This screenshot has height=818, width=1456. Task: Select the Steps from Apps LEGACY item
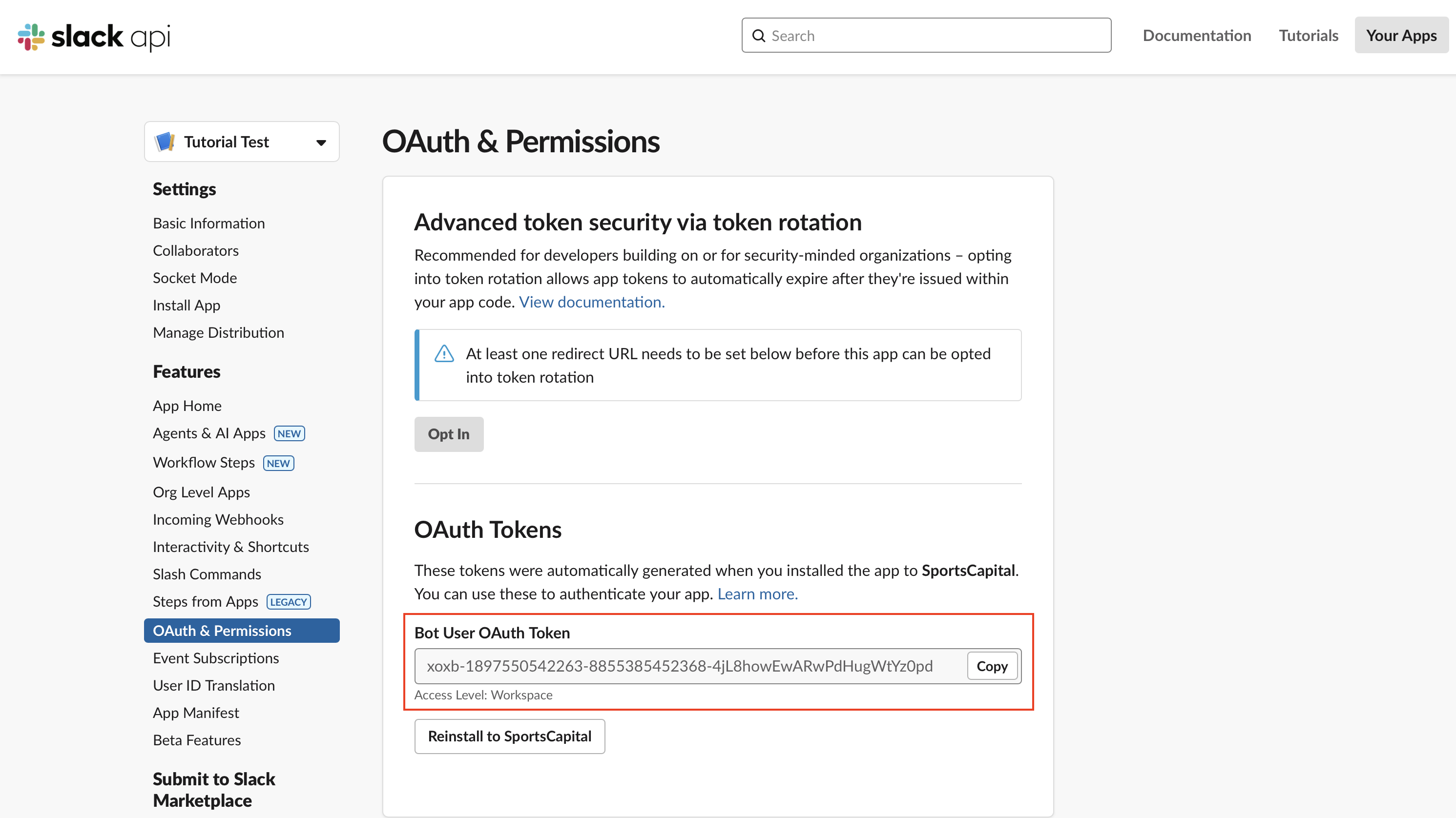(205, 601)
